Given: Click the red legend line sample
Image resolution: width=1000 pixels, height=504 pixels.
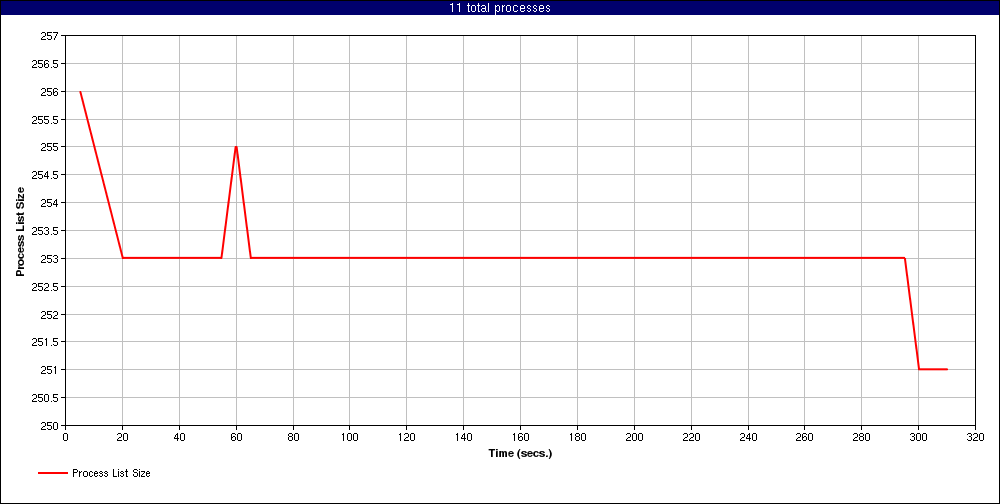Looking at the screenshot, I should (x=52, y=473).
